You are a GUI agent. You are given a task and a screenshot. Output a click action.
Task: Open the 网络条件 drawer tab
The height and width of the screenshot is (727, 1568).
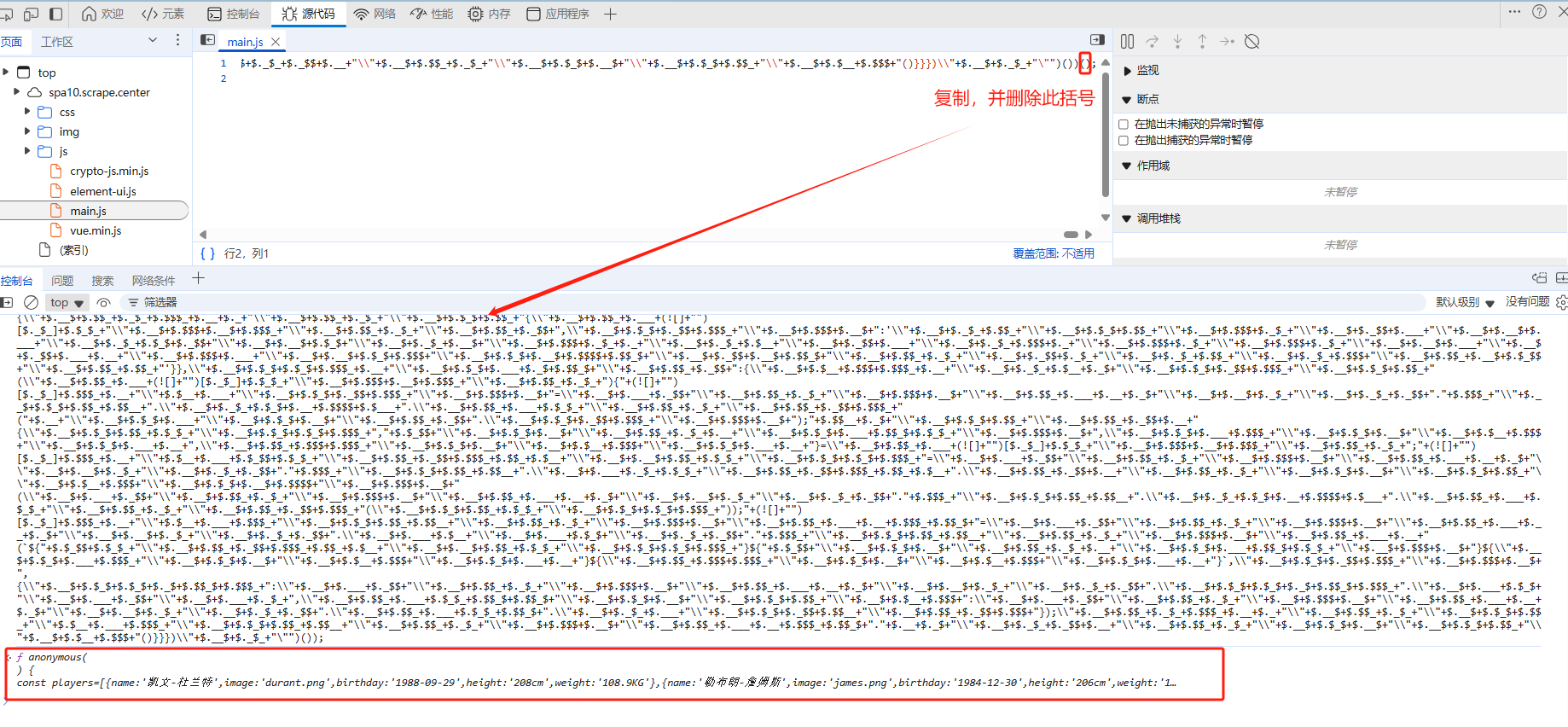154,281
